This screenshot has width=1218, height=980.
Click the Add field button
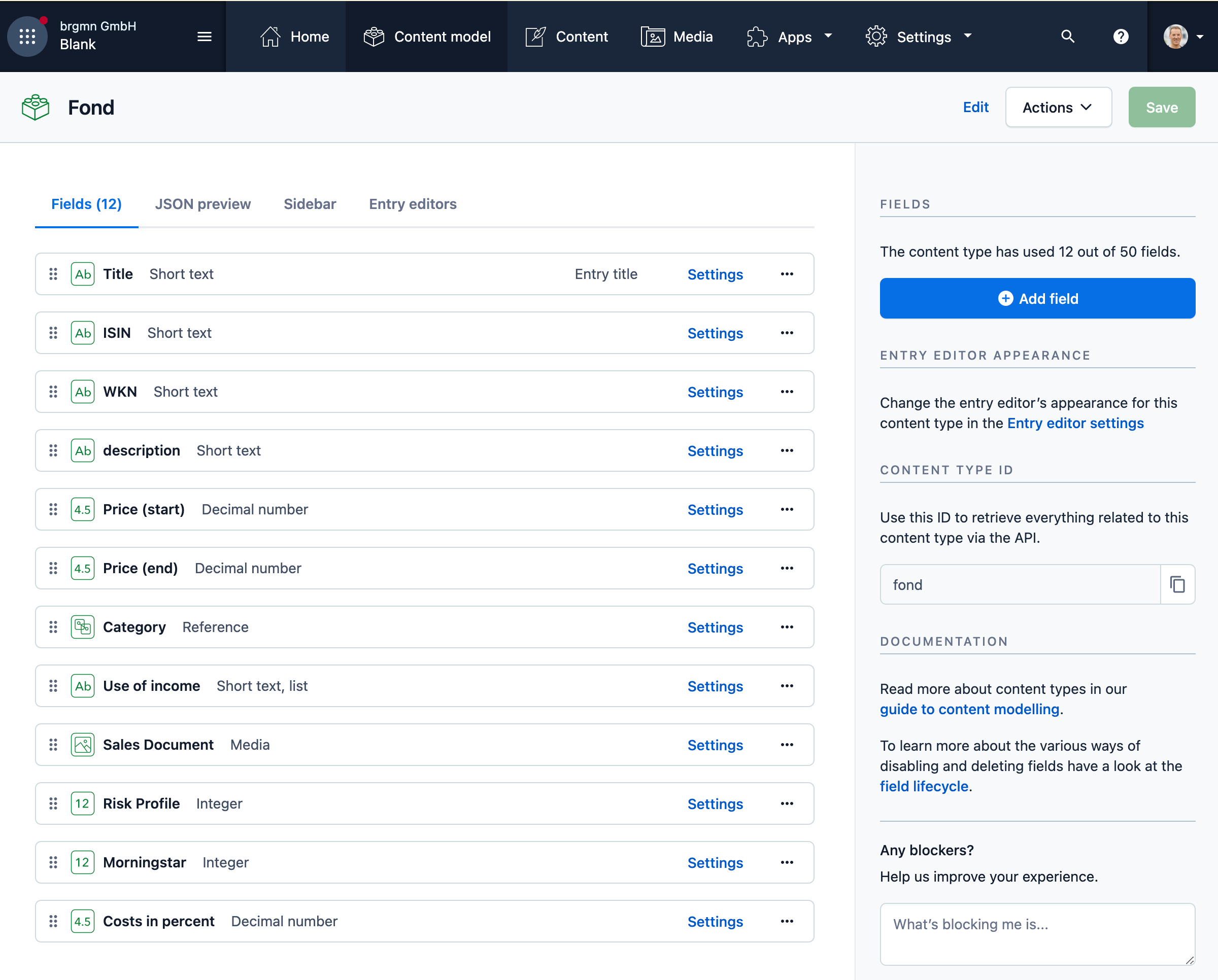pos(1037,298)
